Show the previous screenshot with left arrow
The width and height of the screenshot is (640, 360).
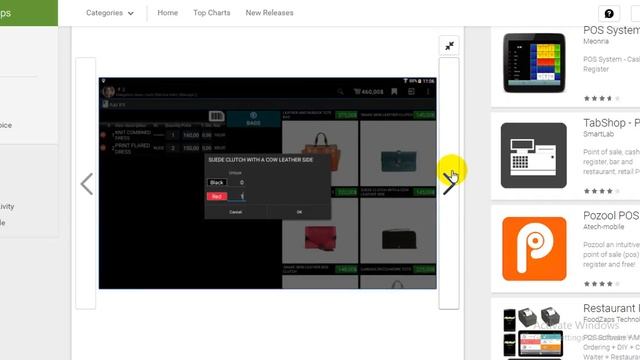(86, 184)
